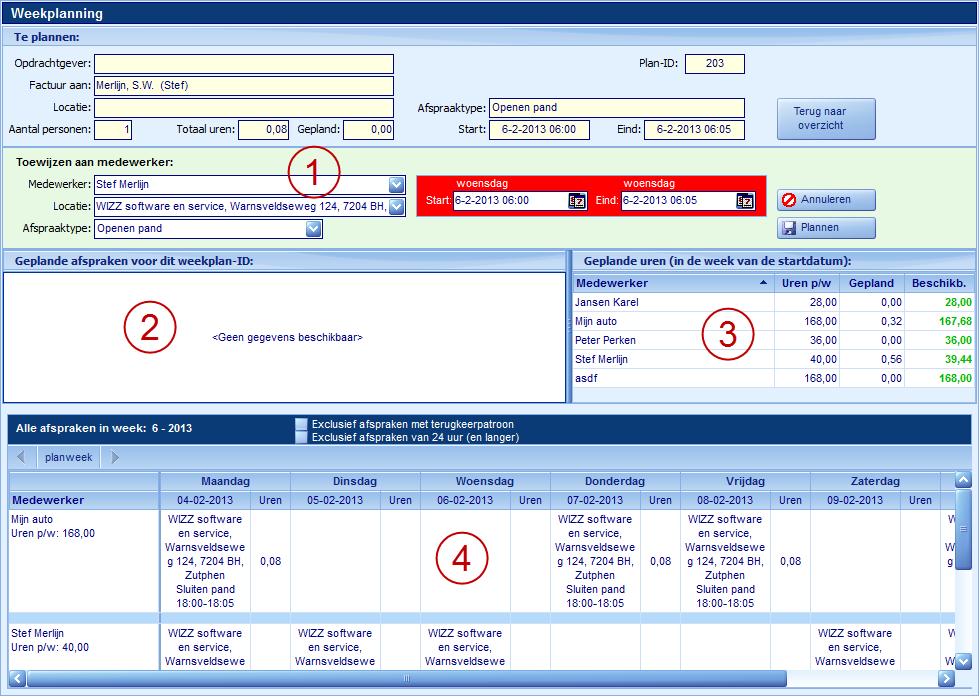Click Mijn auto's Maandag appointment cell
Viewport: 979px width, 696px height.
(205, 561)
